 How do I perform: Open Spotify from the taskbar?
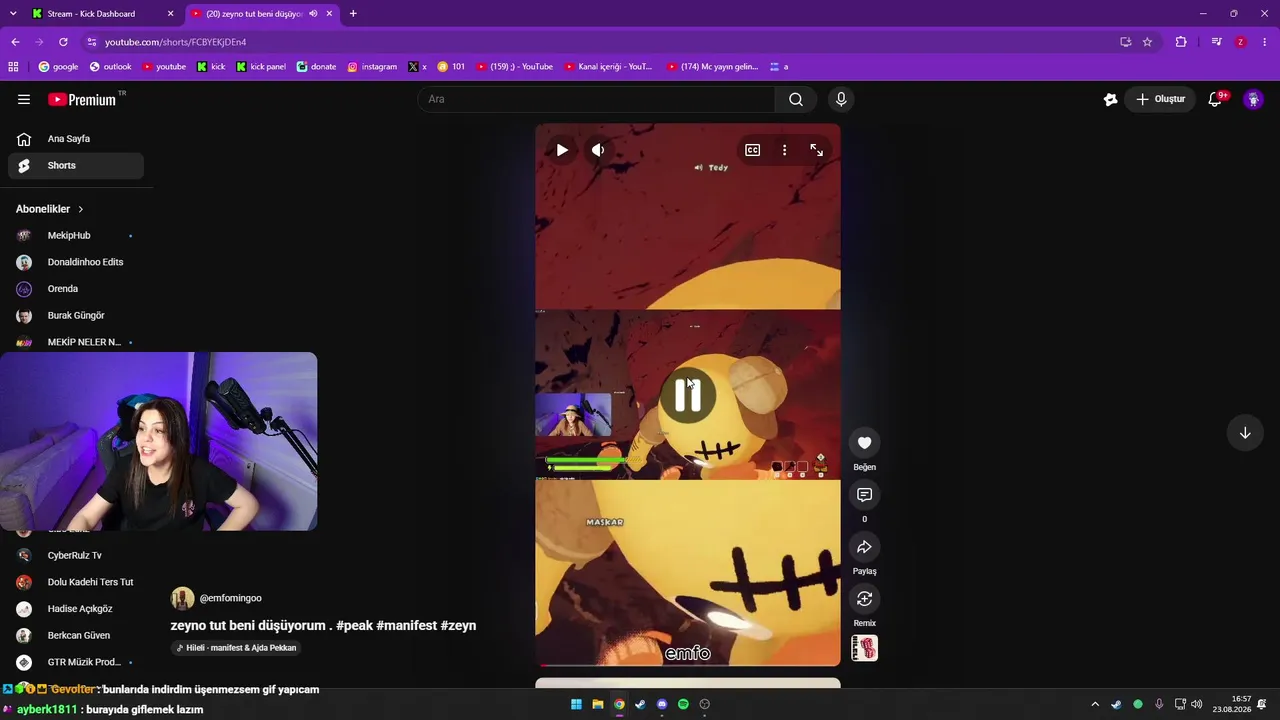tap(683, 704)
